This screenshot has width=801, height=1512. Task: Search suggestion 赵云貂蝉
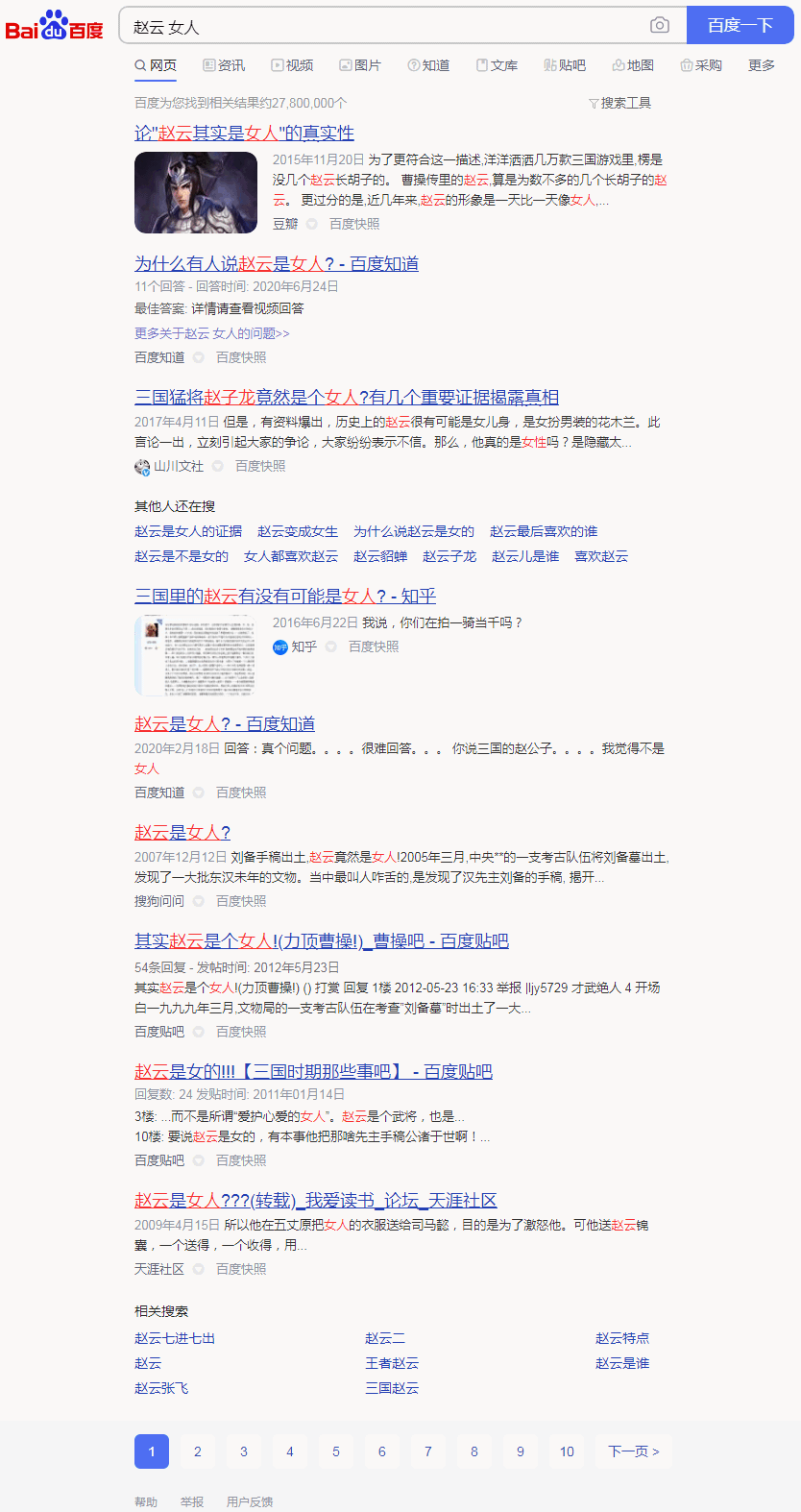tap(380, 556)
